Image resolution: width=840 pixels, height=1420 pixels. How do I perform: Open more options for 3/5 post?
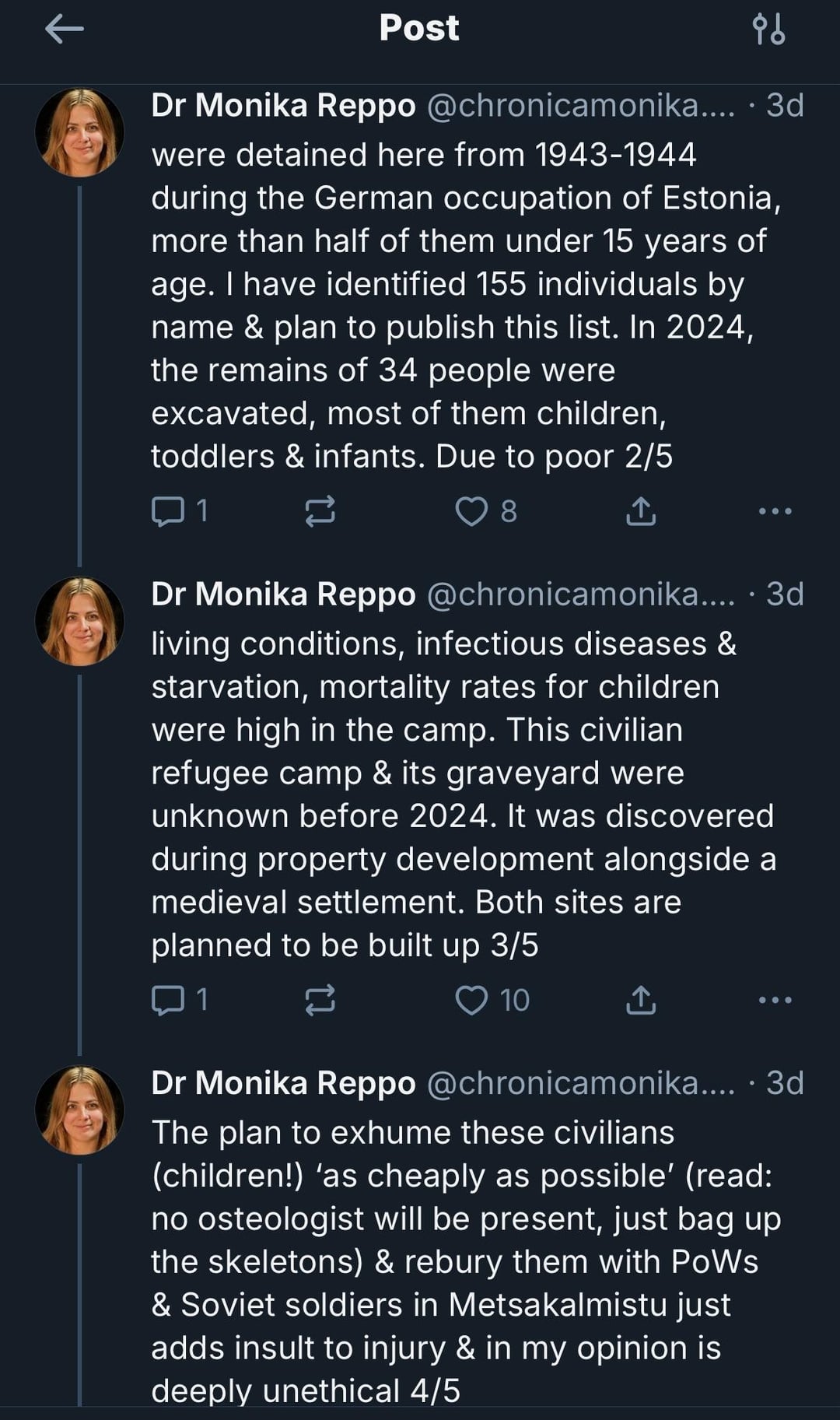coord(775,1000)
